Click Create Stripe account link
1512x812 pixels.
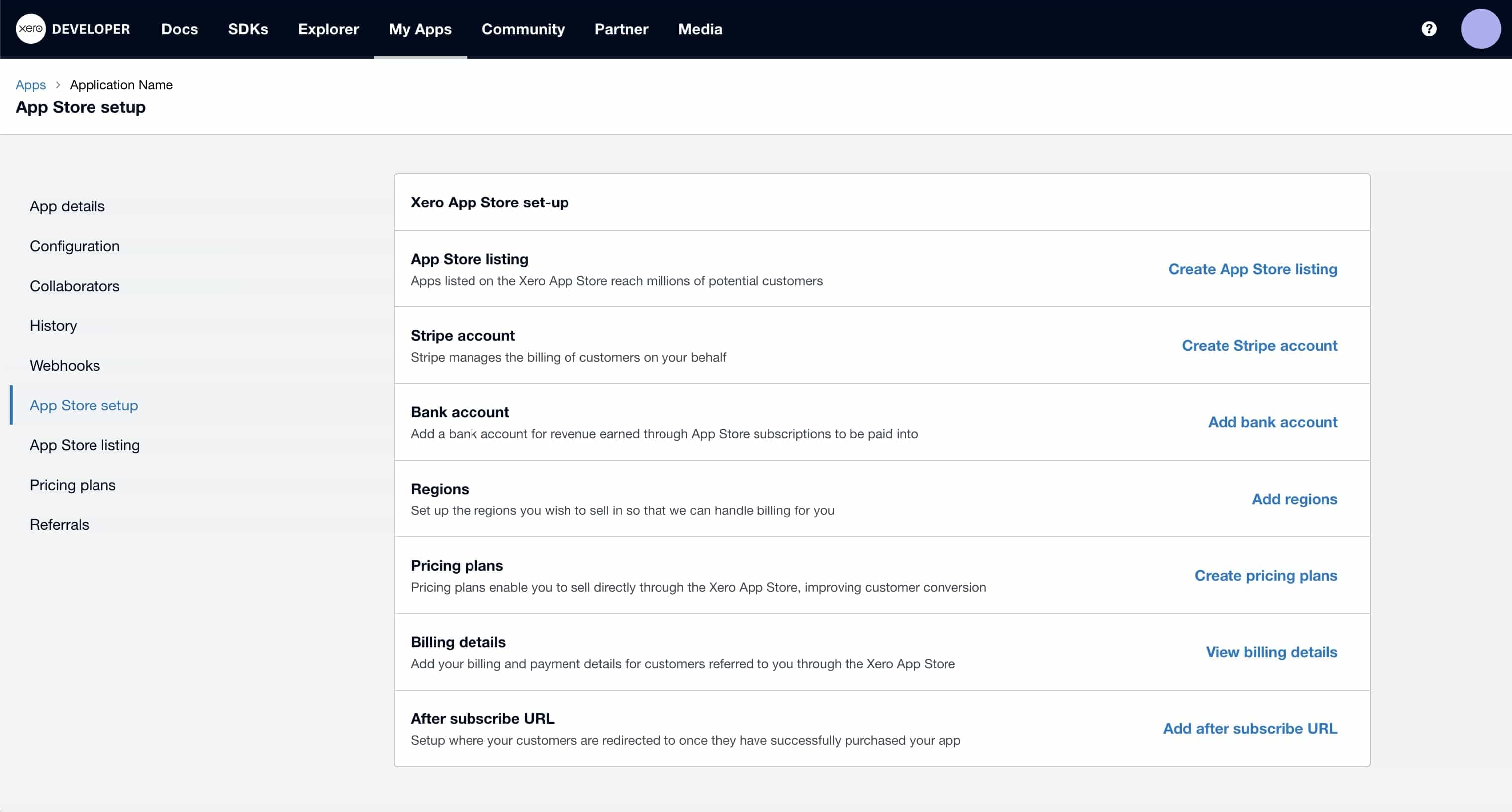click(1260, 346)
